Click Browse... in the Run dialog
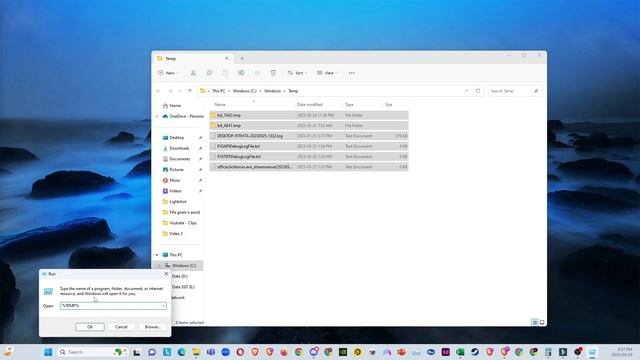 (152, 327)
